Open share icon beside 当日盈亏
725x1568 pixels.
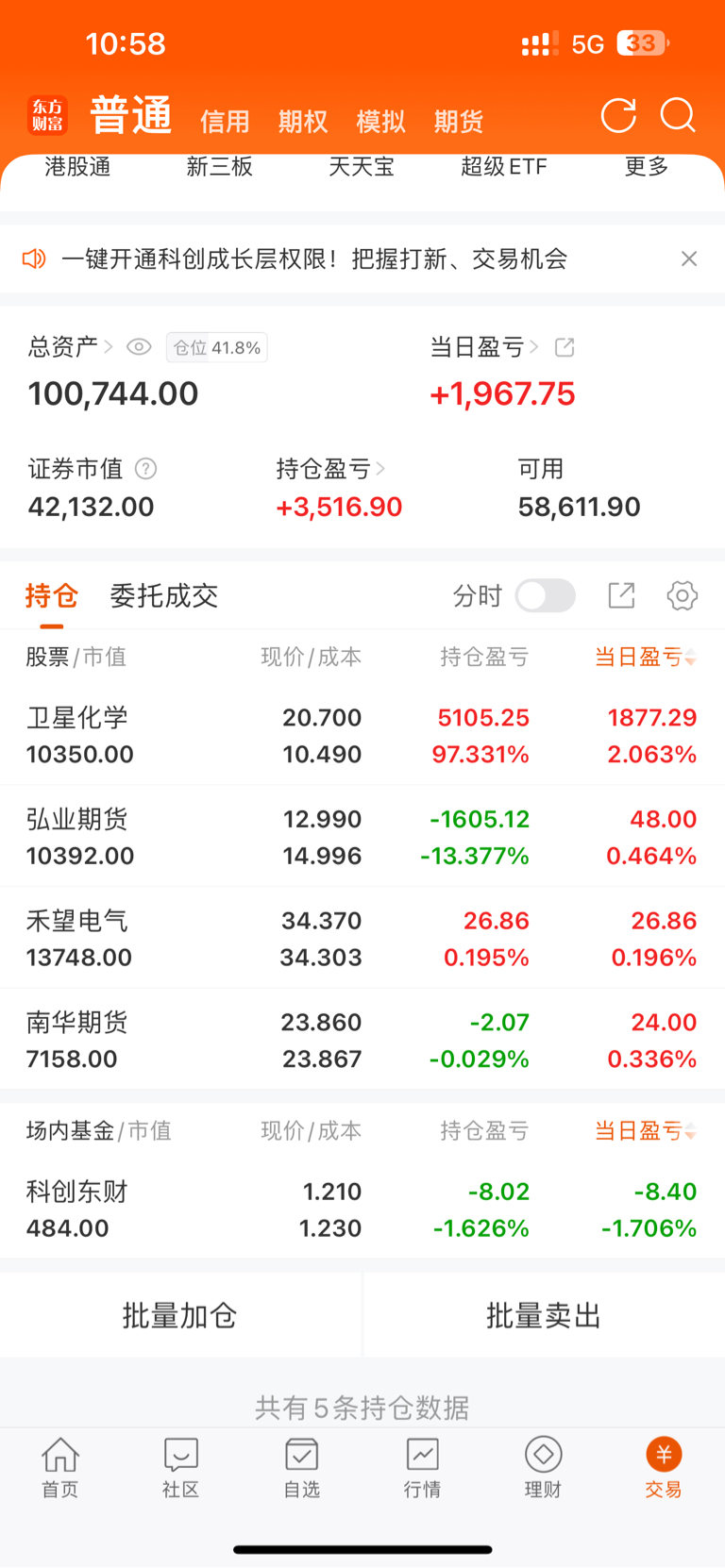[565, 347]
